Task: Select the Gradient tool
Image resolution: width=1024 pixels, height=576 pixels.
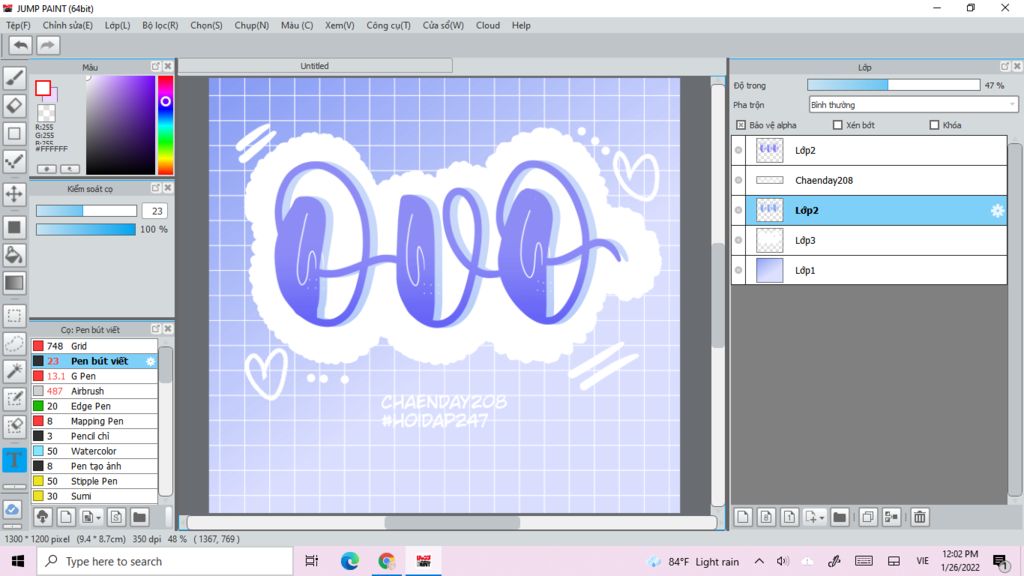Action: click(x=14, y=283)
